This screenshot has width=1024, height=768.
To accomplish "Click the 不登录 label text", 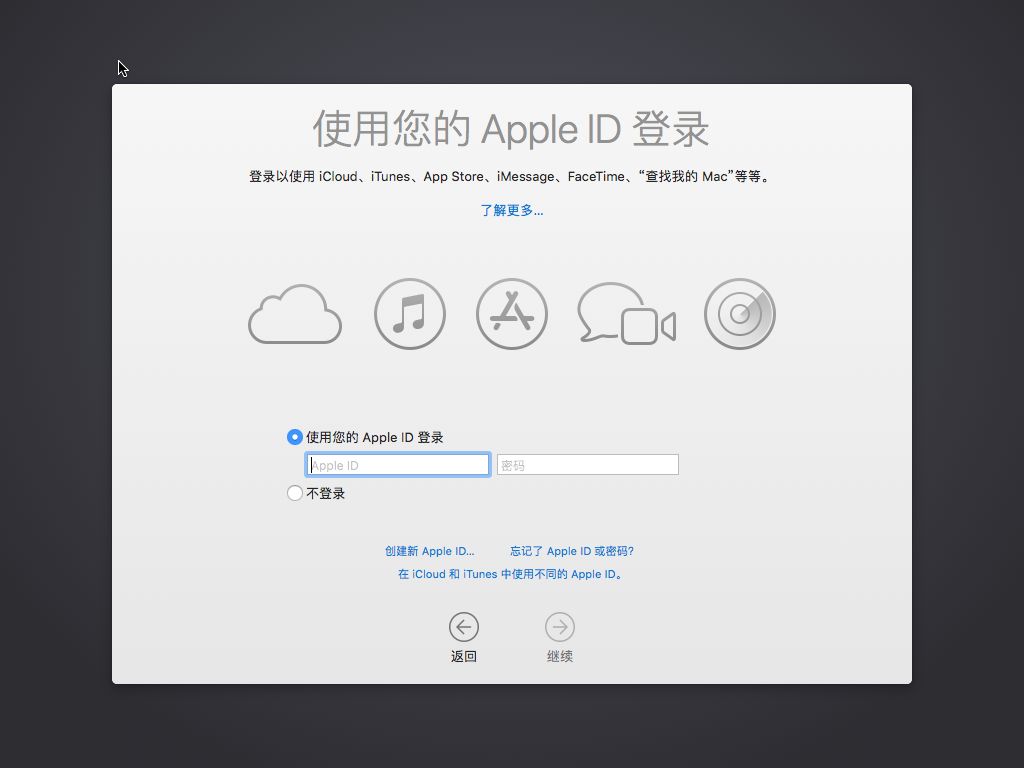I will [325, 492].
